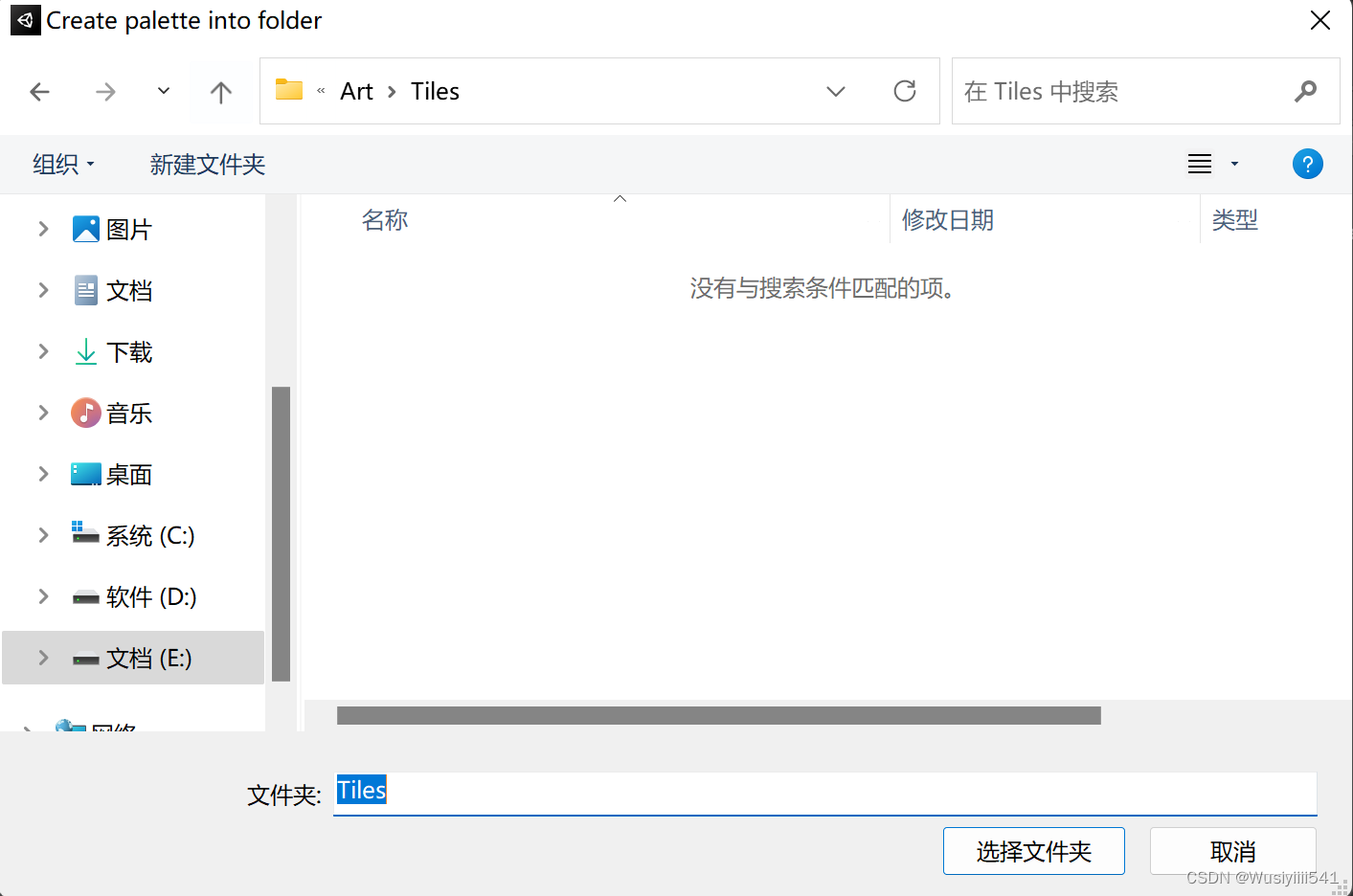
Task: Click the folder icon in the address bar
Action: coord(288,89)
